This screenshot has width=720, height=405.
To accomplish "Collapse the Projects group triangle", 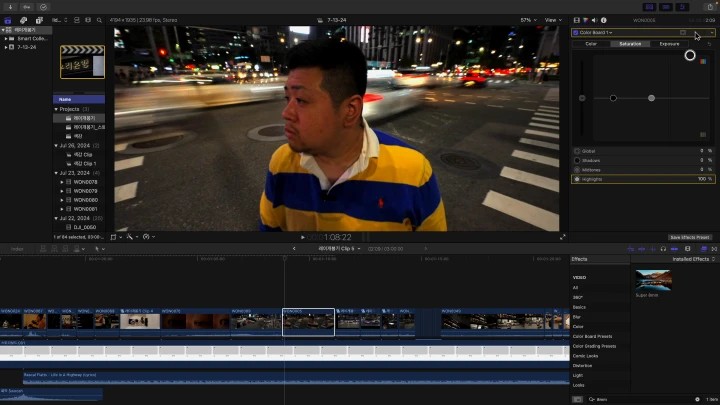I will (56, 109).
